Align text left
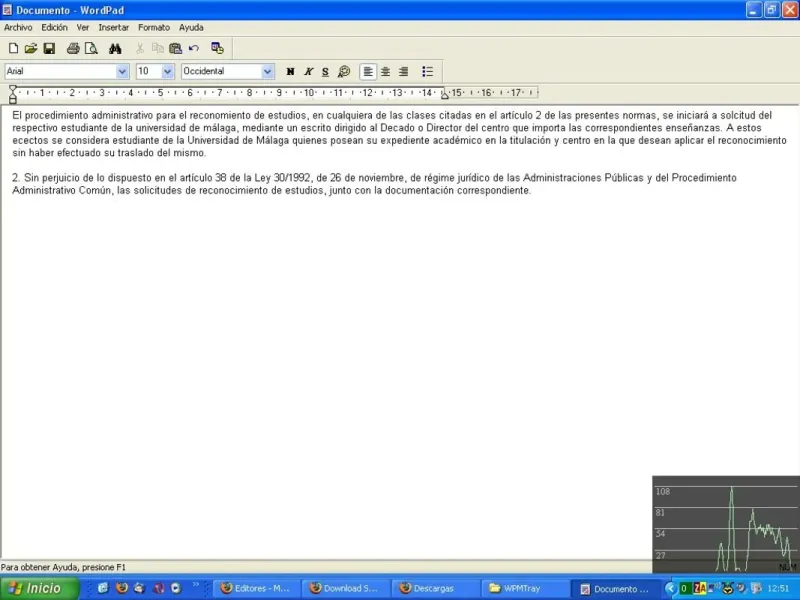 click(x=368, y=72)
